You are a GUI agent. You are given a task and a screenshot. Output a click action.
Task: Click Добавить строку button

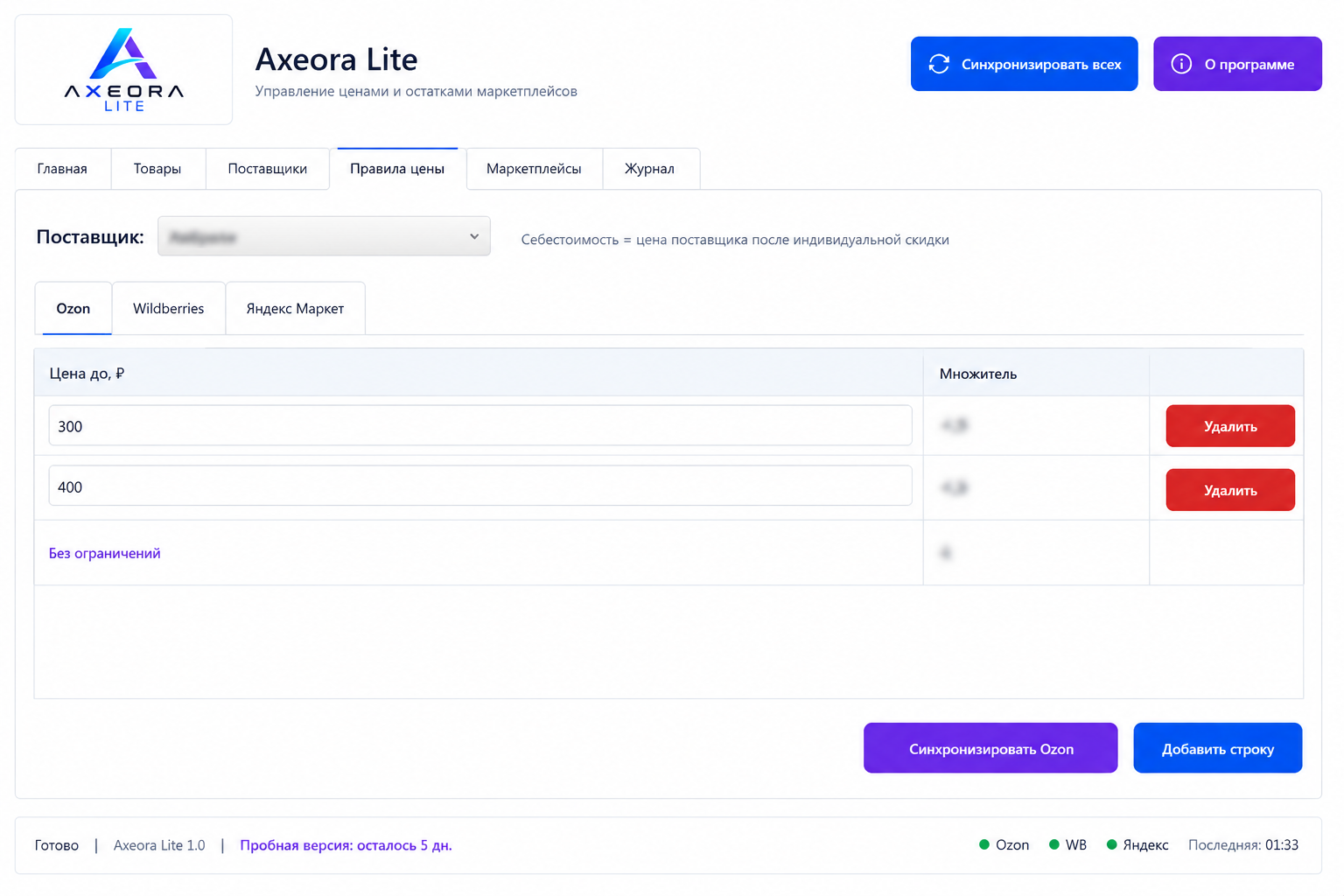1218,748
